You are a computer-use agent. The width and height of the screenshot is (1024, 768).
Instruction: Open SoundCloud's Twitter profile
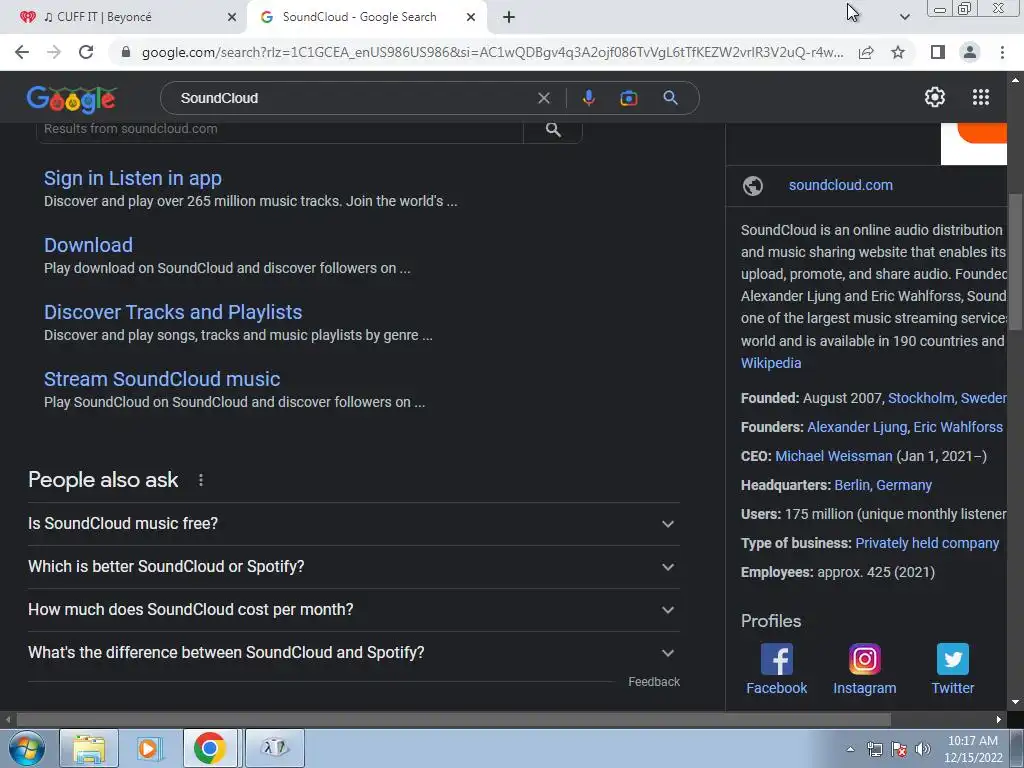(x=952, y=669)
